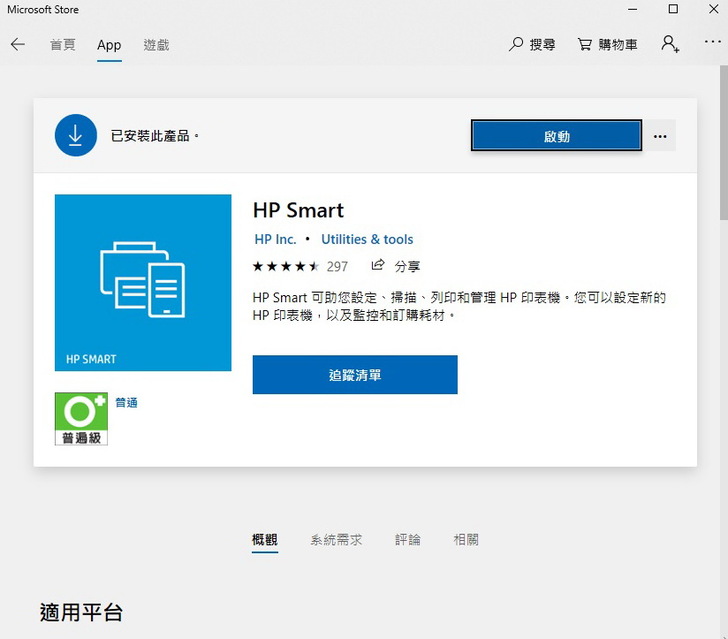Open the Utilities & tools category link
The image size is (728, 639).
(x=367, y=239)
